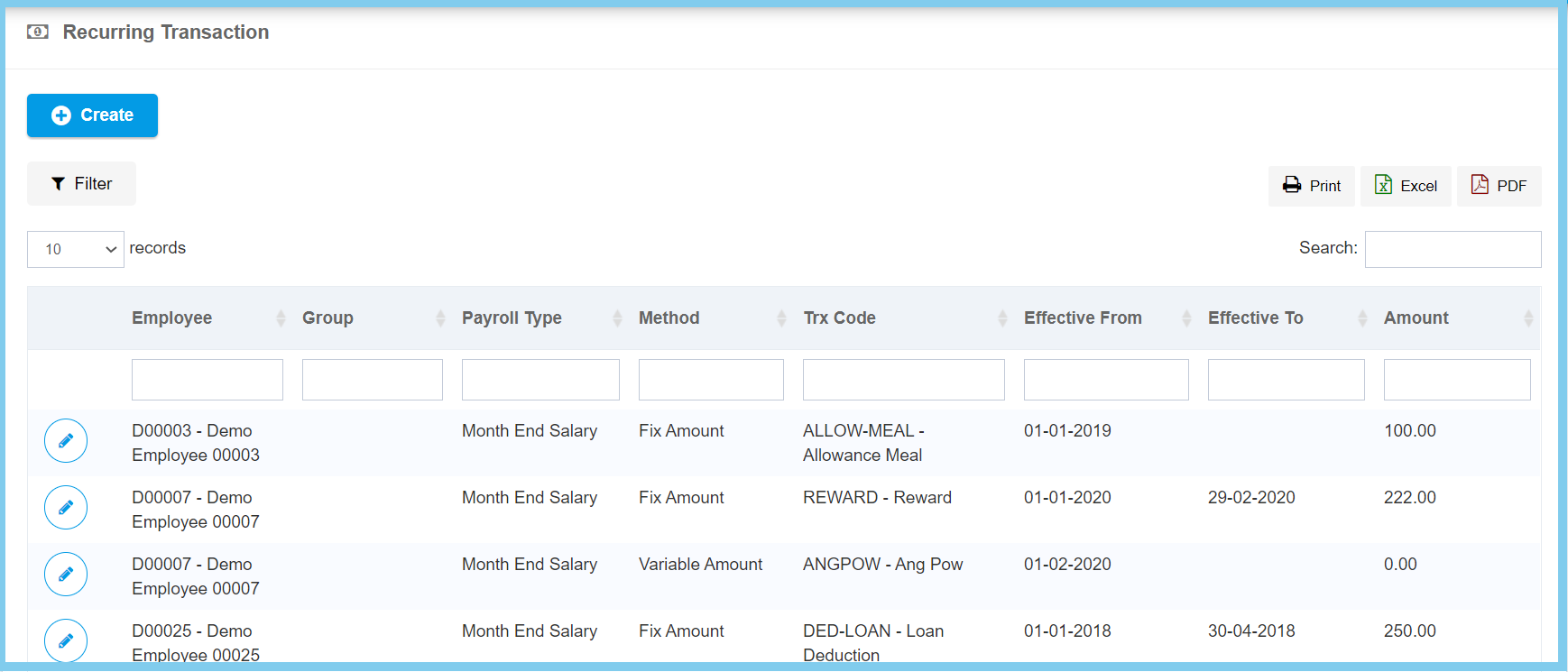
Task: Edit the D00025 Loan Deduction record
Action: coord(66,640)
